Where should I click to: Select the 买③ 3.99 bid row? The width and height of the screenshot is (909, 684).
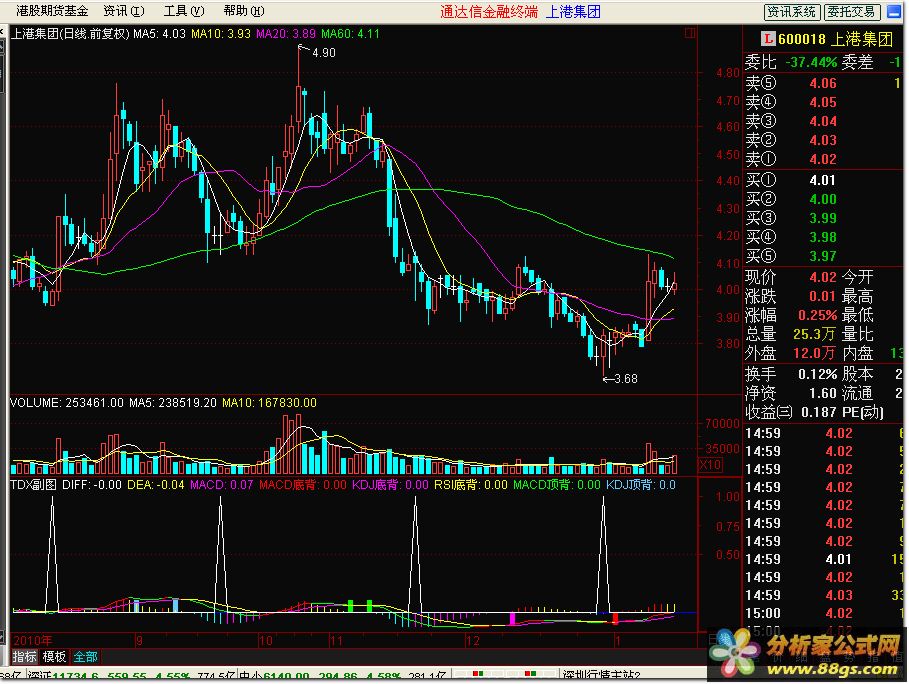[823, 218]
